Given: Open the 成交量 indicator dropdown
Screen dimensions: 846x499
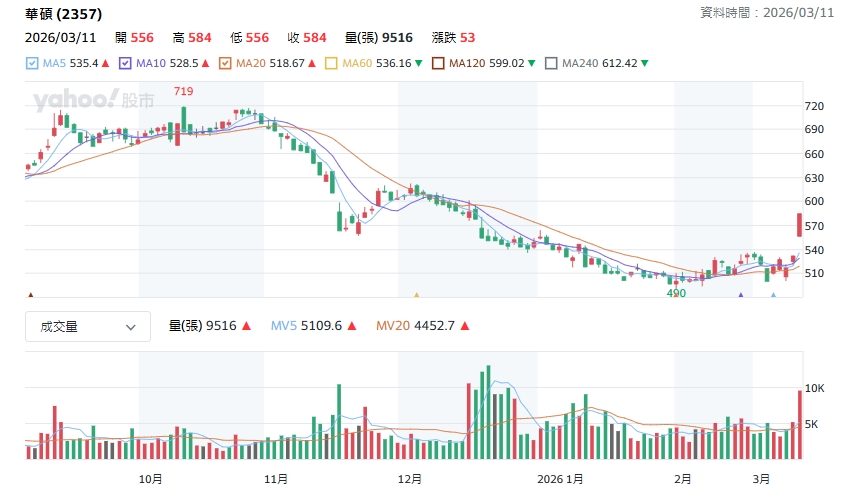Looking at the screenshot, I should point(88,326).
